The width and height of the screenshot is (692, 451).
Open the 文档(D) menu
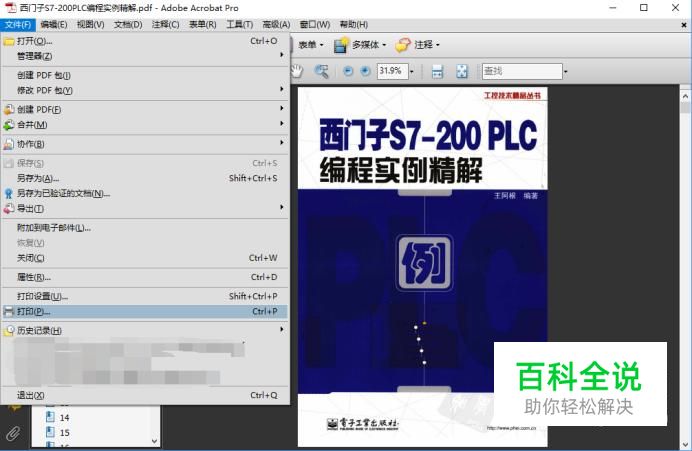(128, 25)
